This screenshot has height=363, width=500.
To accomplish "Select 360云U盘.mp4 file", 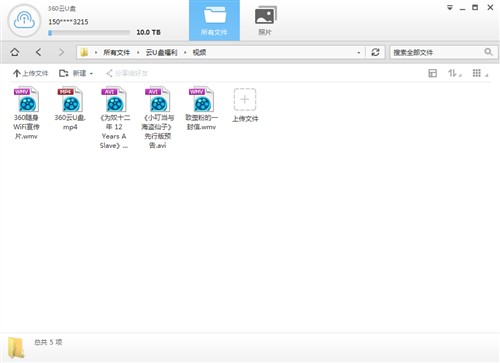I will (70, 109).
